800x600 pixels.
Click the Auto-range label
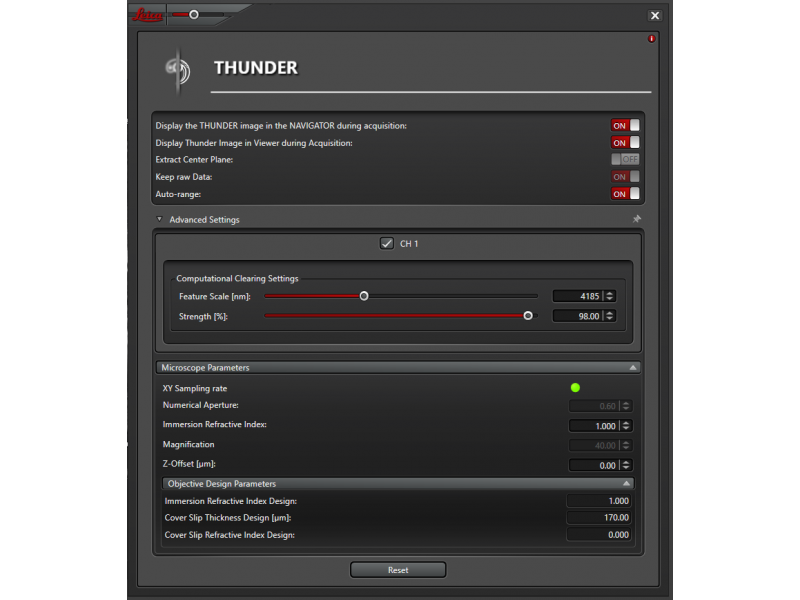coord(178,194)
